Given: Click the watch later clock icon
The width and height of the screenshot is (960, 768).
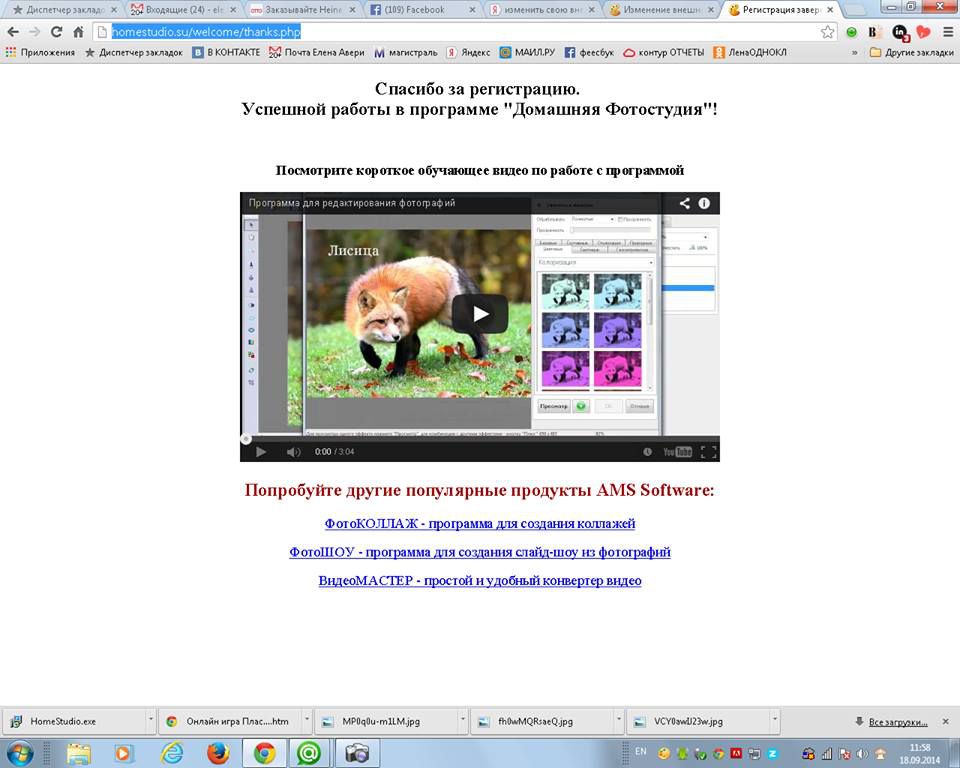Looking at the screenshot, I should click(648, 452).
